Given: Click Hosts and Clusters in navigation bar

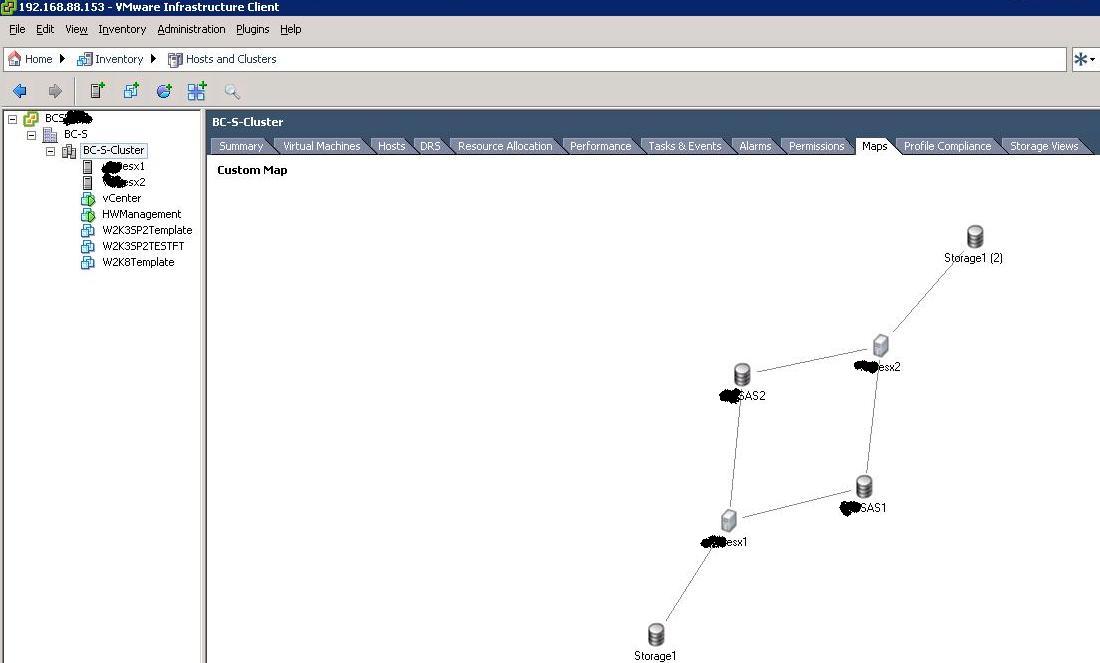Looking at the screenshot, I should pyautogui.click(x=231, y=59).
